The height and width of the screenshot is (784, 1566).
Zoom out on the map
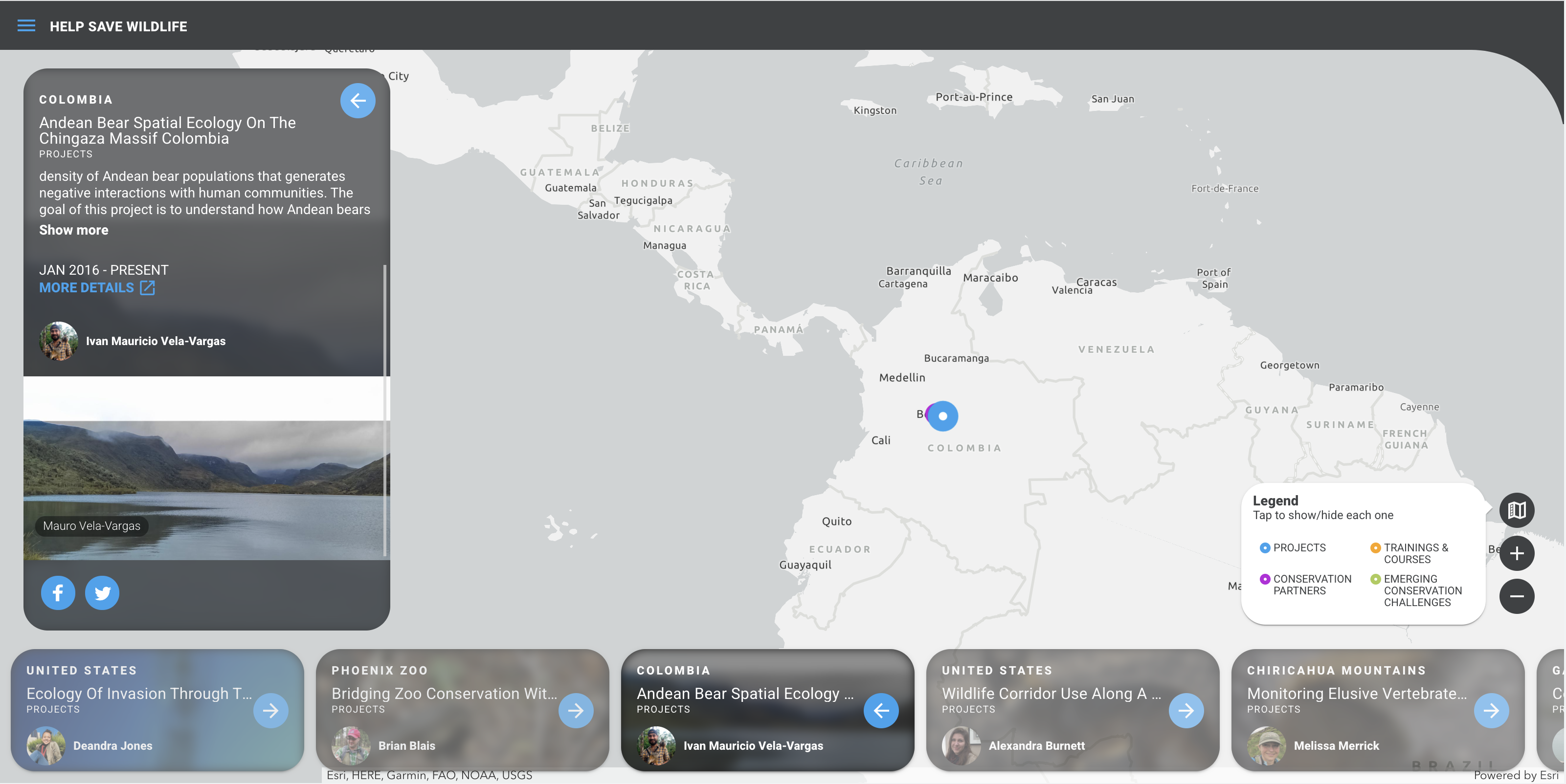[1517, 596]
